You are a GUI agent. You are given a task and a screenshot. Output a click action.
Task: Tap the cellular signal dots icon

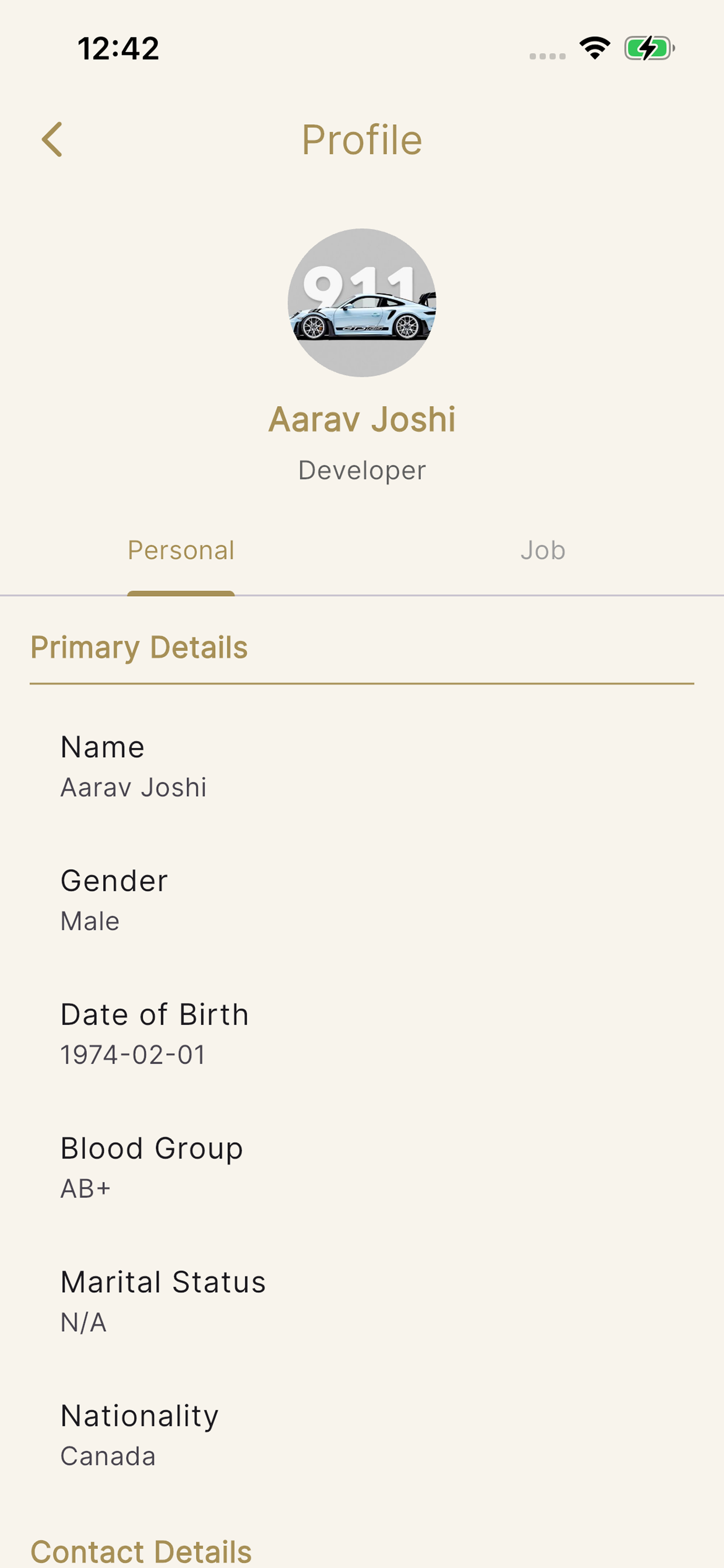tap(547, 56)
